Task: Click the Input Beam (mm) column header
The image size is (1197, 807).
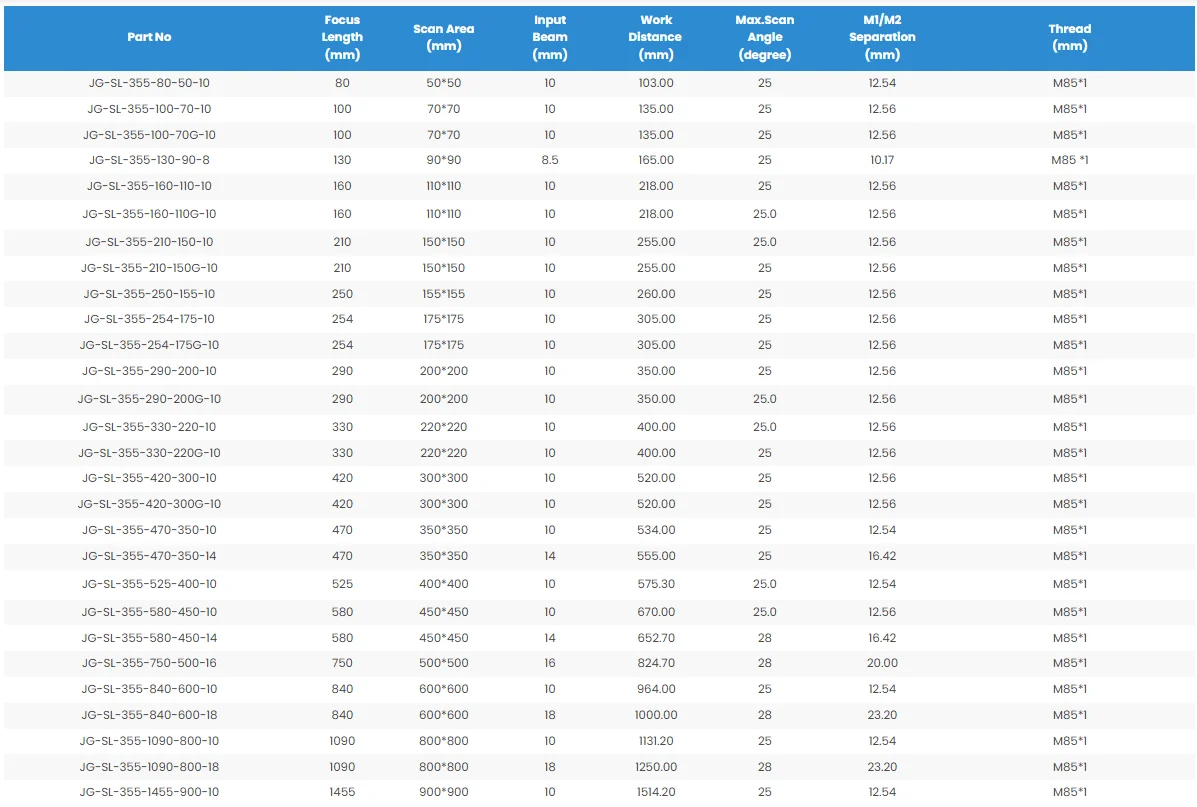Action: (x=550, y=37)
